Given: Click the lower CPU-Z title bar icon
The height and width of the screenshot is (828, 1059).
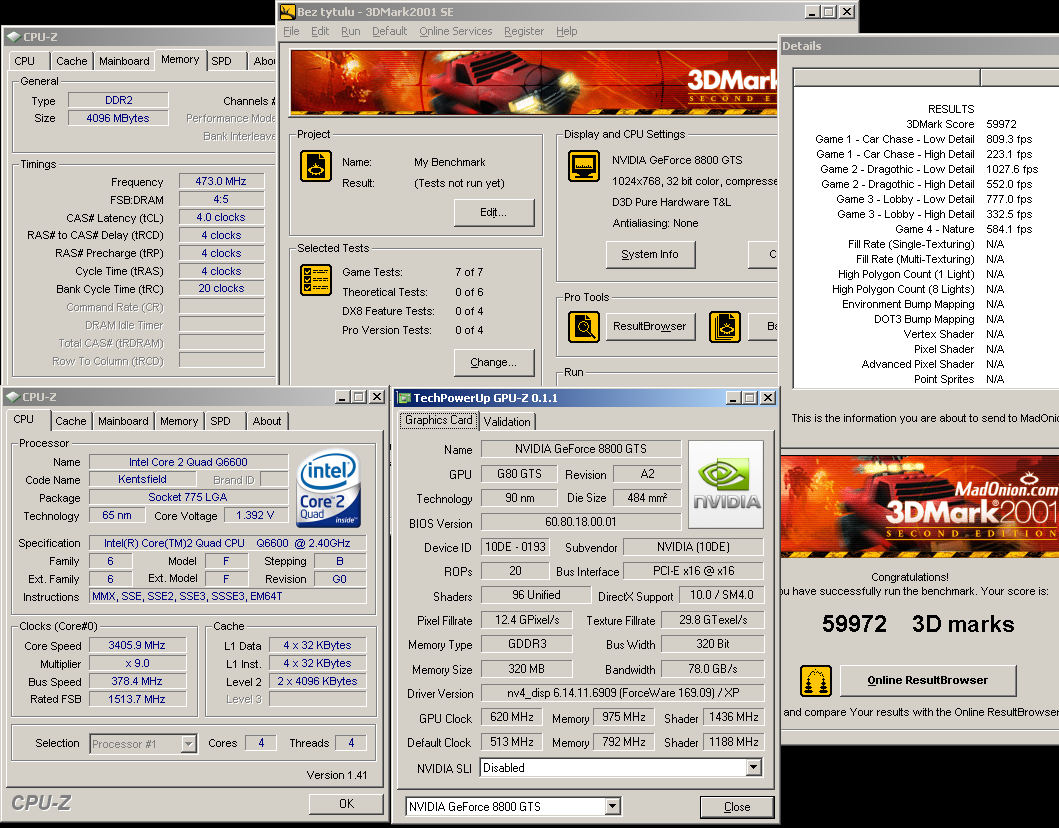Looking at the screenshot, I should (x=13, y=396).
